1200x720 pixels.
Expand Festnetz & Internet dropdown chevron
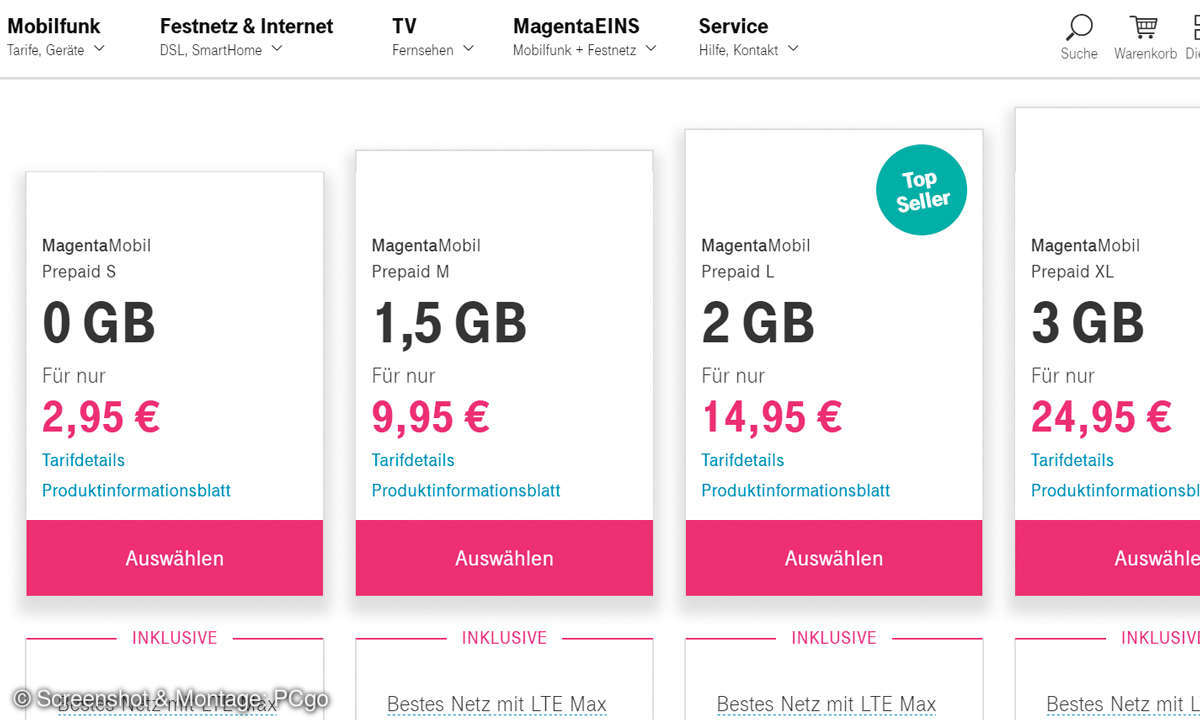pos(277,49)
